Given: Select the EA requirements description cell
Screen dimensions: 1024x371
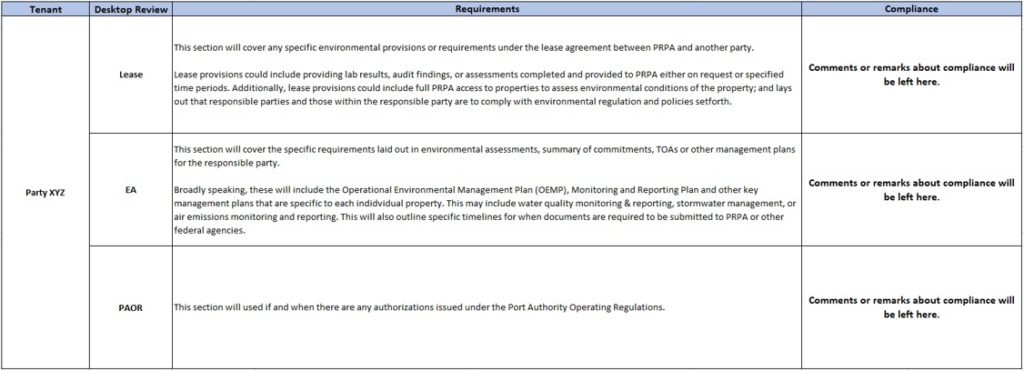Looking at the screenshot, I should coord(487,189).
